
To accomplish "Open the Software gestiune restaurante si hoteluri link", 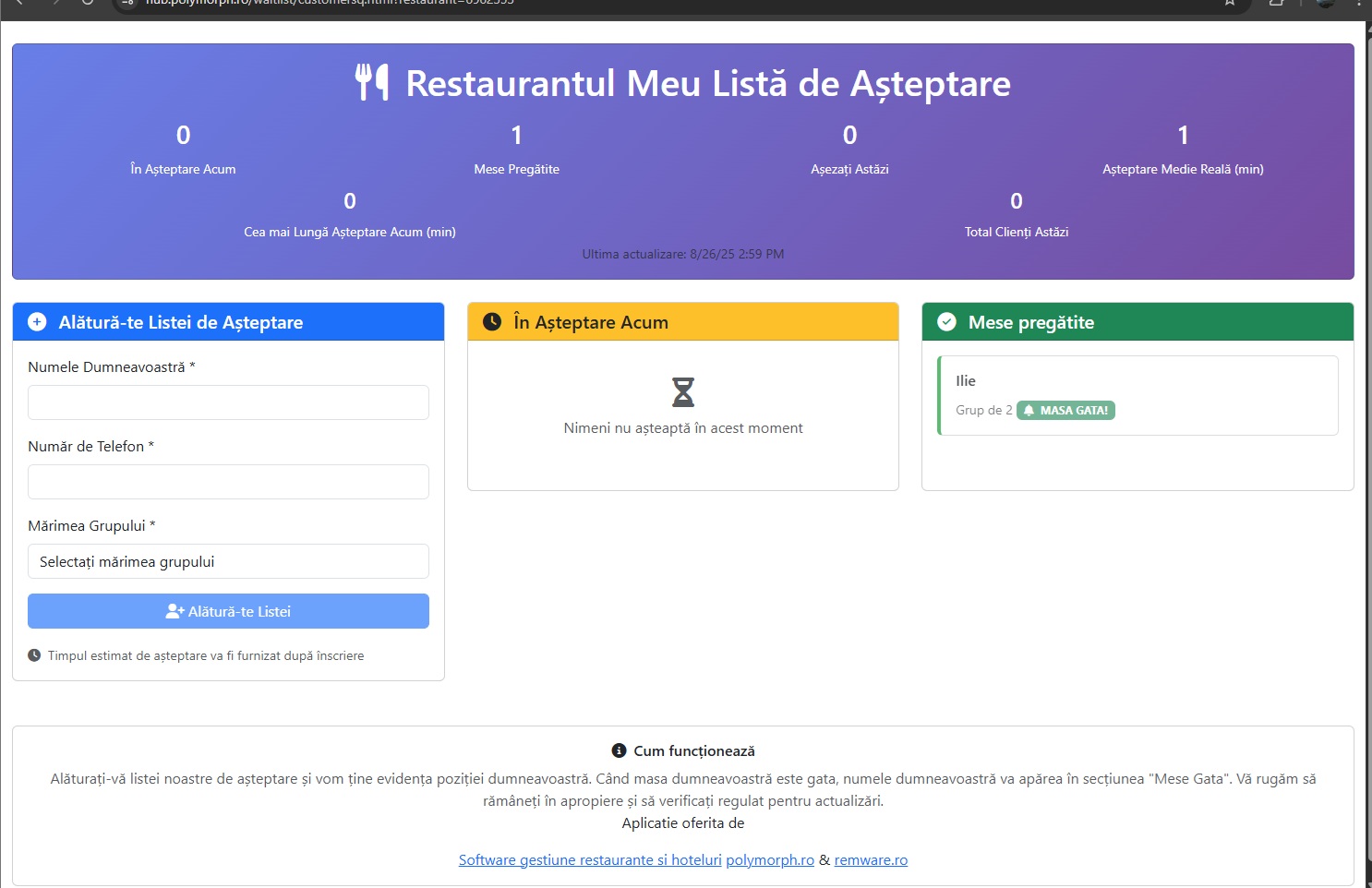I will pyautogui.click(x=590, y=859).
